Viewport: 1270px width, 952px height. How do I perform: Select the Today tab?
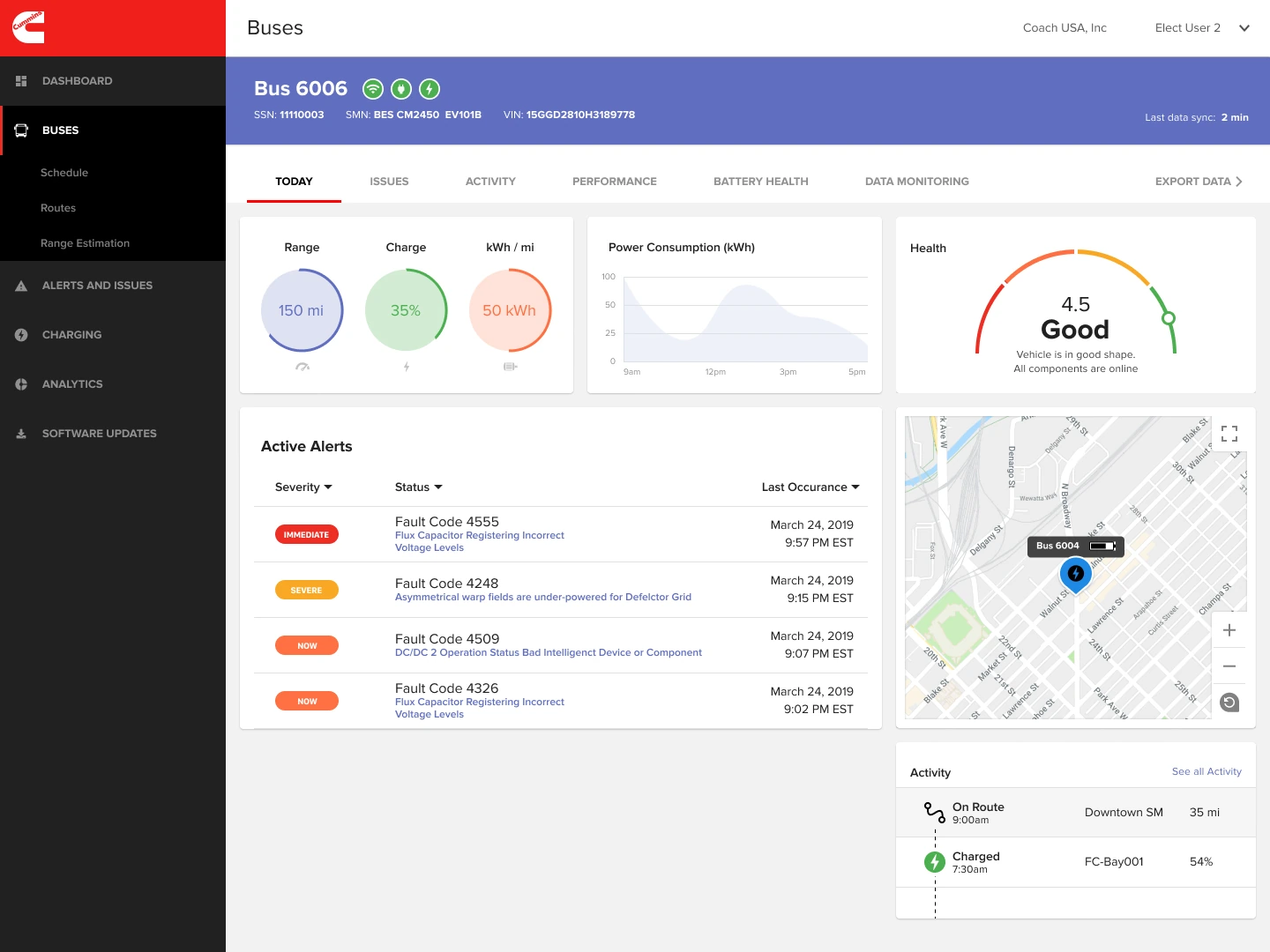[294, 182]
